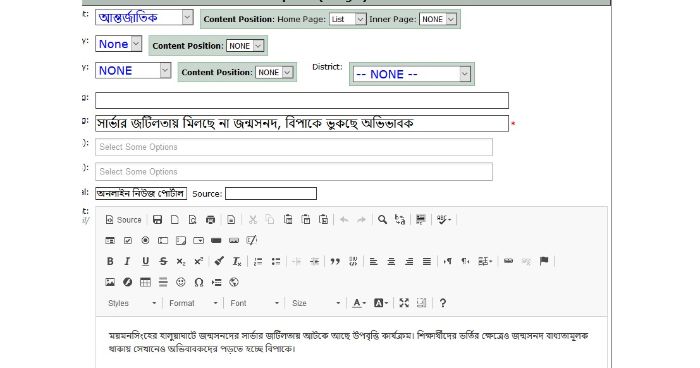Toggle superscript formatting
Screen dimensions: 700x368
coord(198,262)
